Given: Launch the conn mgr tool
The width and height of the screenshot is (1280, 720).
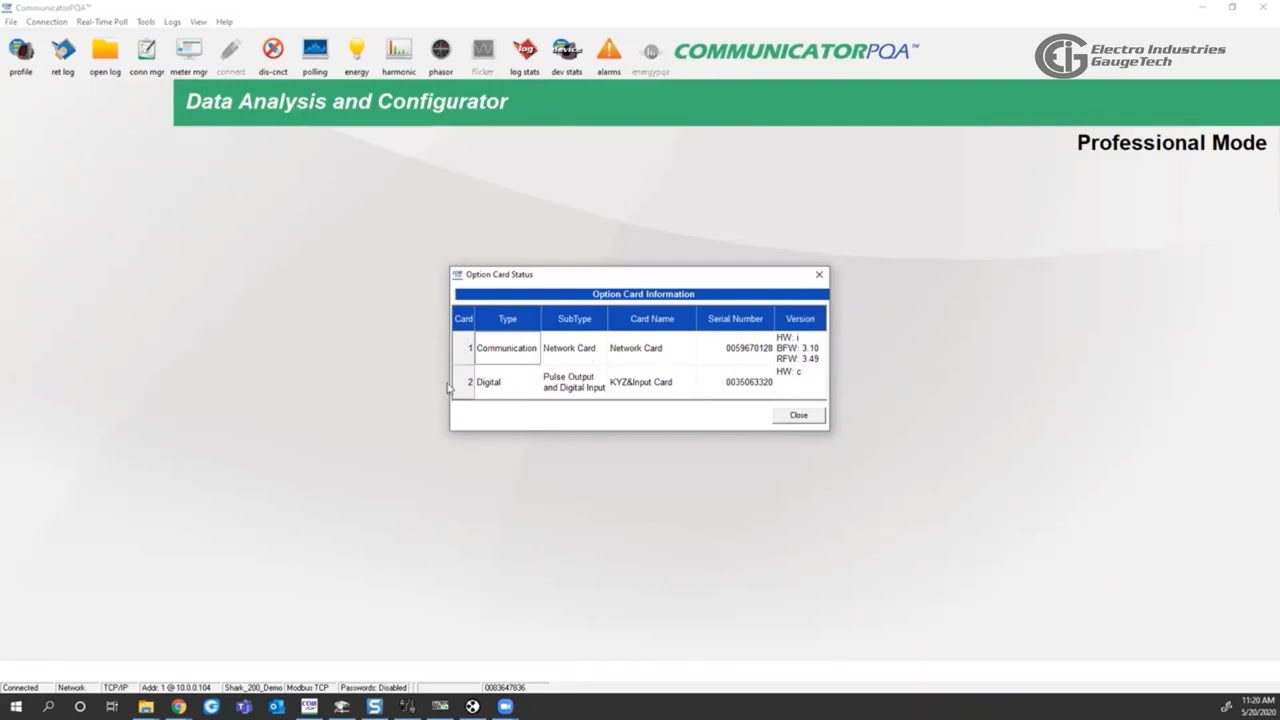Looking at the screenshot, I should [147, 56].
